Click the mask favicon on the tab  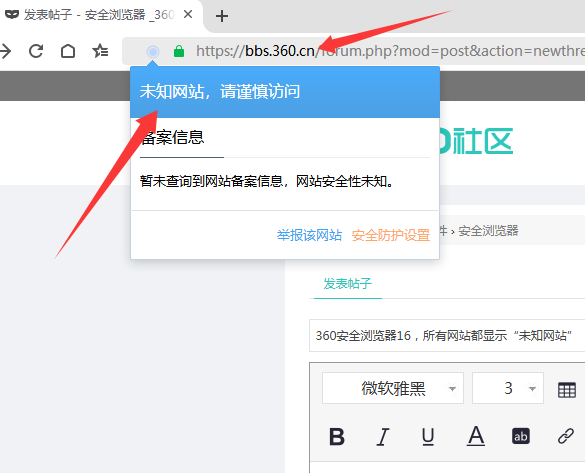(12, 15)
